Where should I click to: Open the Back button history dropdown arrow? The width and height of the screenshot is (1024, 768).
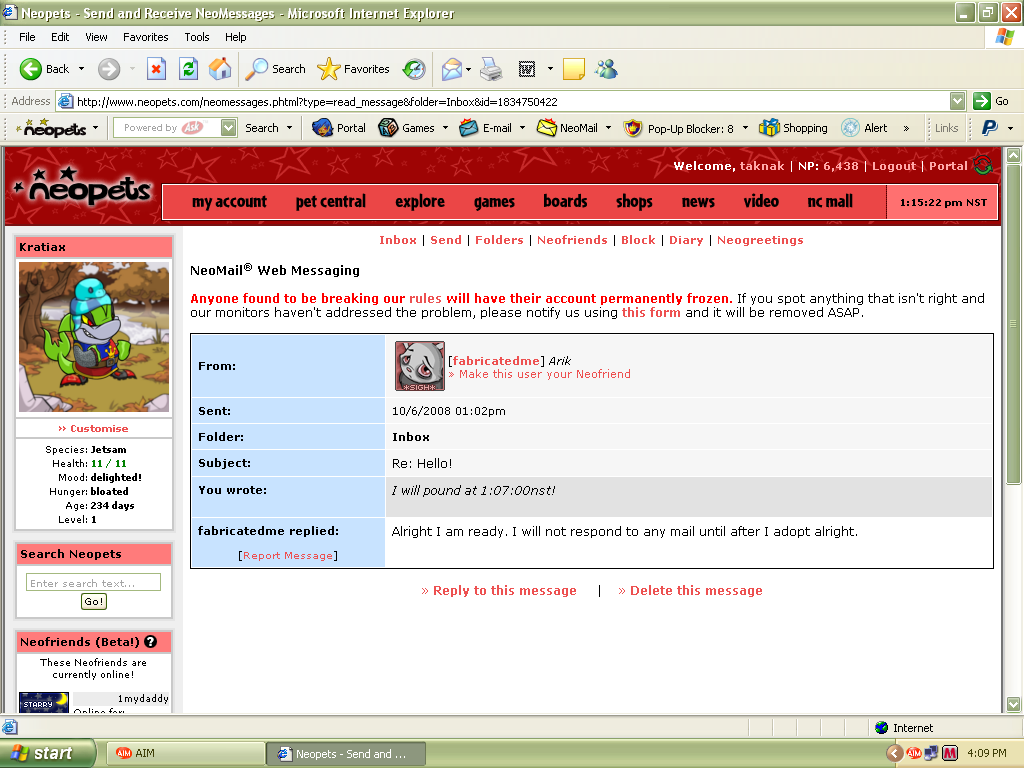click(82, 69)
